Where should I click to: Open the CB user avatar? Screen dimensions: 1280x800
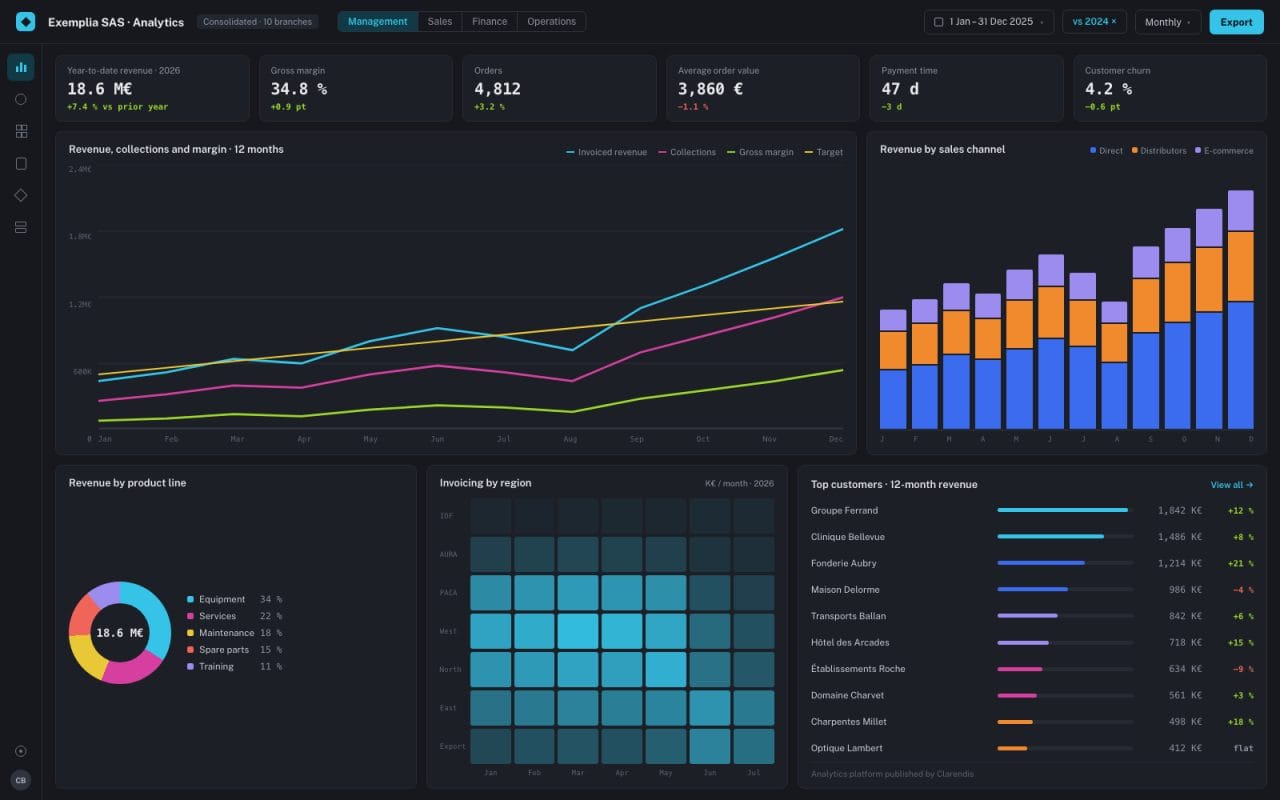(x=21, y=780)
